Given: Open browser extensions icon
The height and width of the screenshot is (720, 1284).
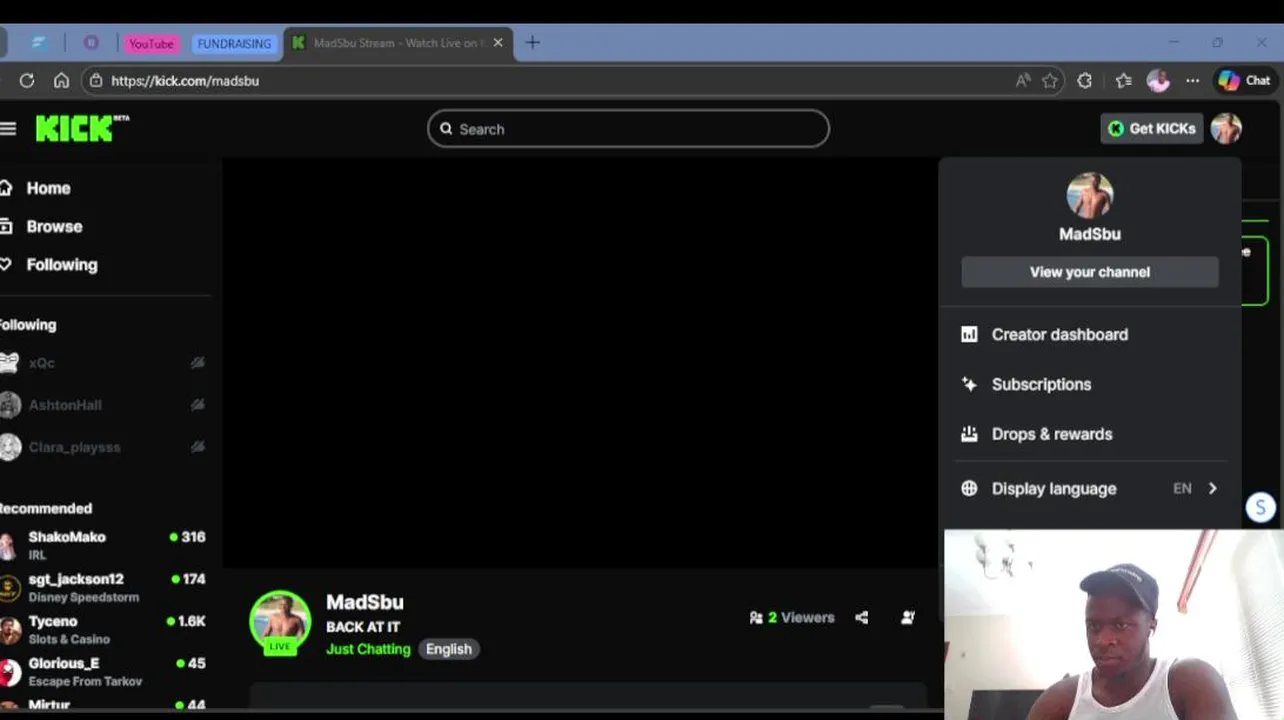Looking at the screenshot, I should (1085, 81).
